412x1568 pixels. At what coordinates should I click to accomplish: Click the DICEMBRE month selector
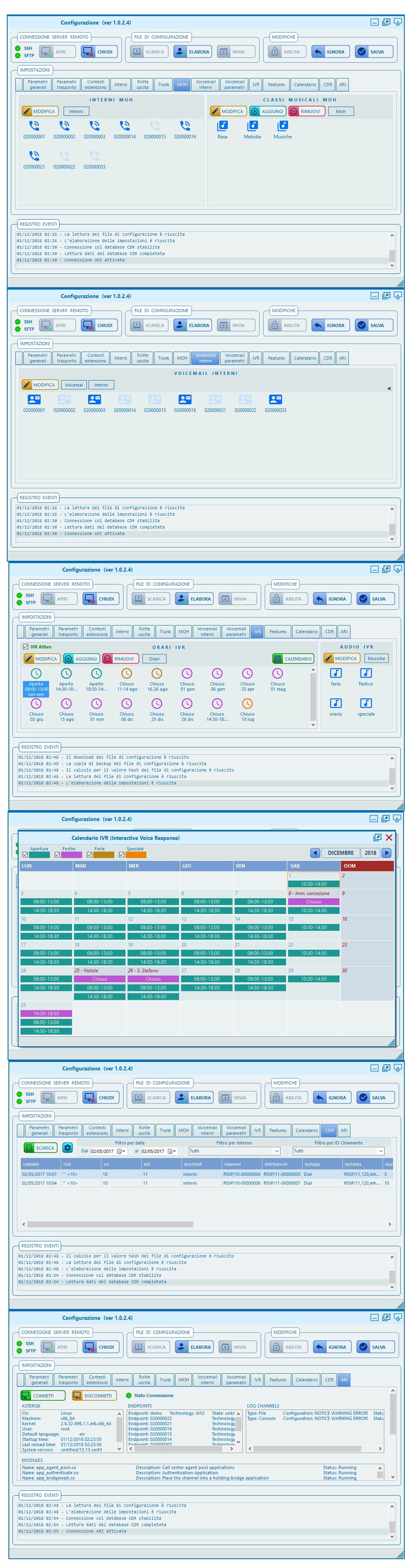click(x=340, y=853)
